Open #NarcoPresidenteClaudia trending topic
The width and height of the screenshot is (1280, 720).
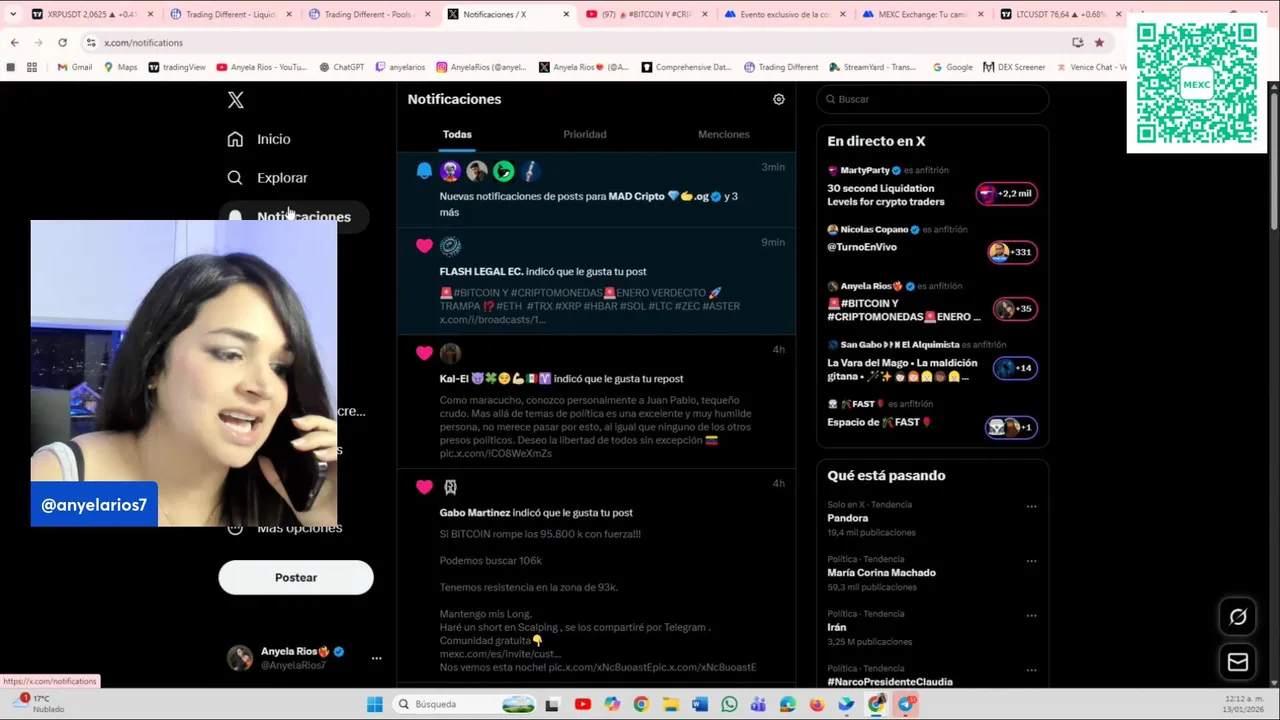tap(889, 681)
